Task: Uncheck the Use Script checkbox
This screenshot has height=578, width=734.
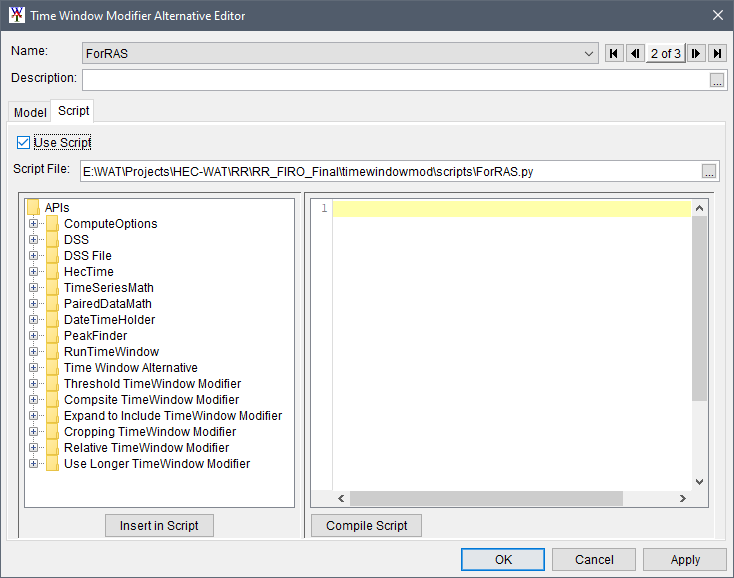Action: click(x=24, y=143)
